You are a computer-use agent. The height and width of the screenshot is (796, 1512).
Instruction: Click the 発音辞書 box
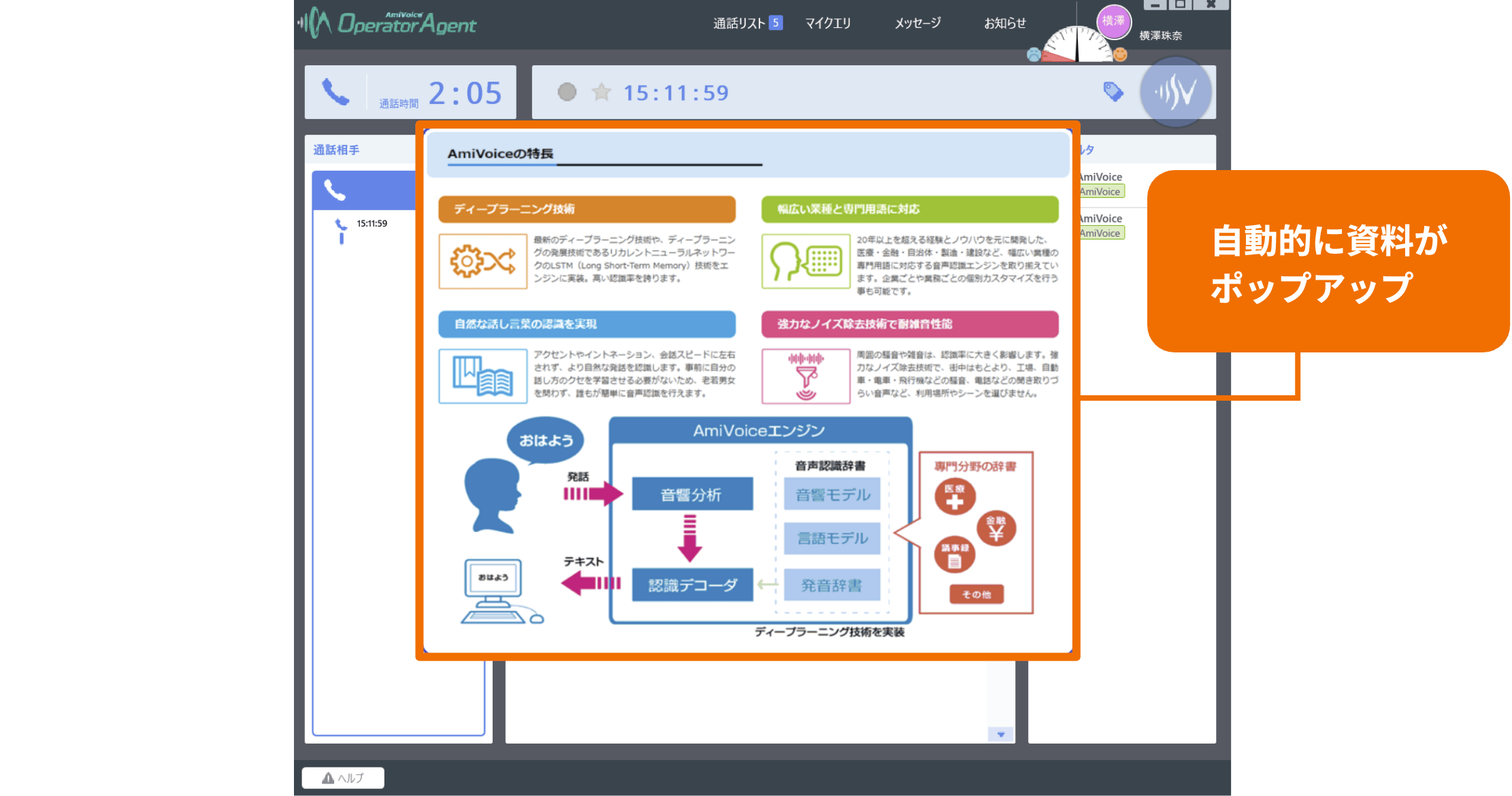pos(832,585)
